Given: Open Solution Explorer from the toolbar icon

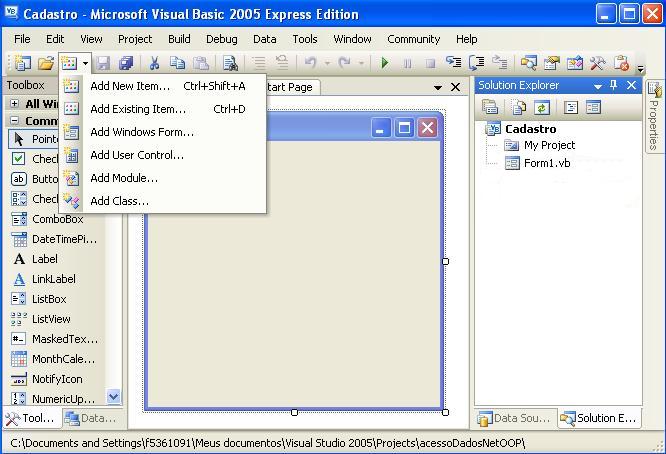Looking at the screenshot, I should 529,63.
